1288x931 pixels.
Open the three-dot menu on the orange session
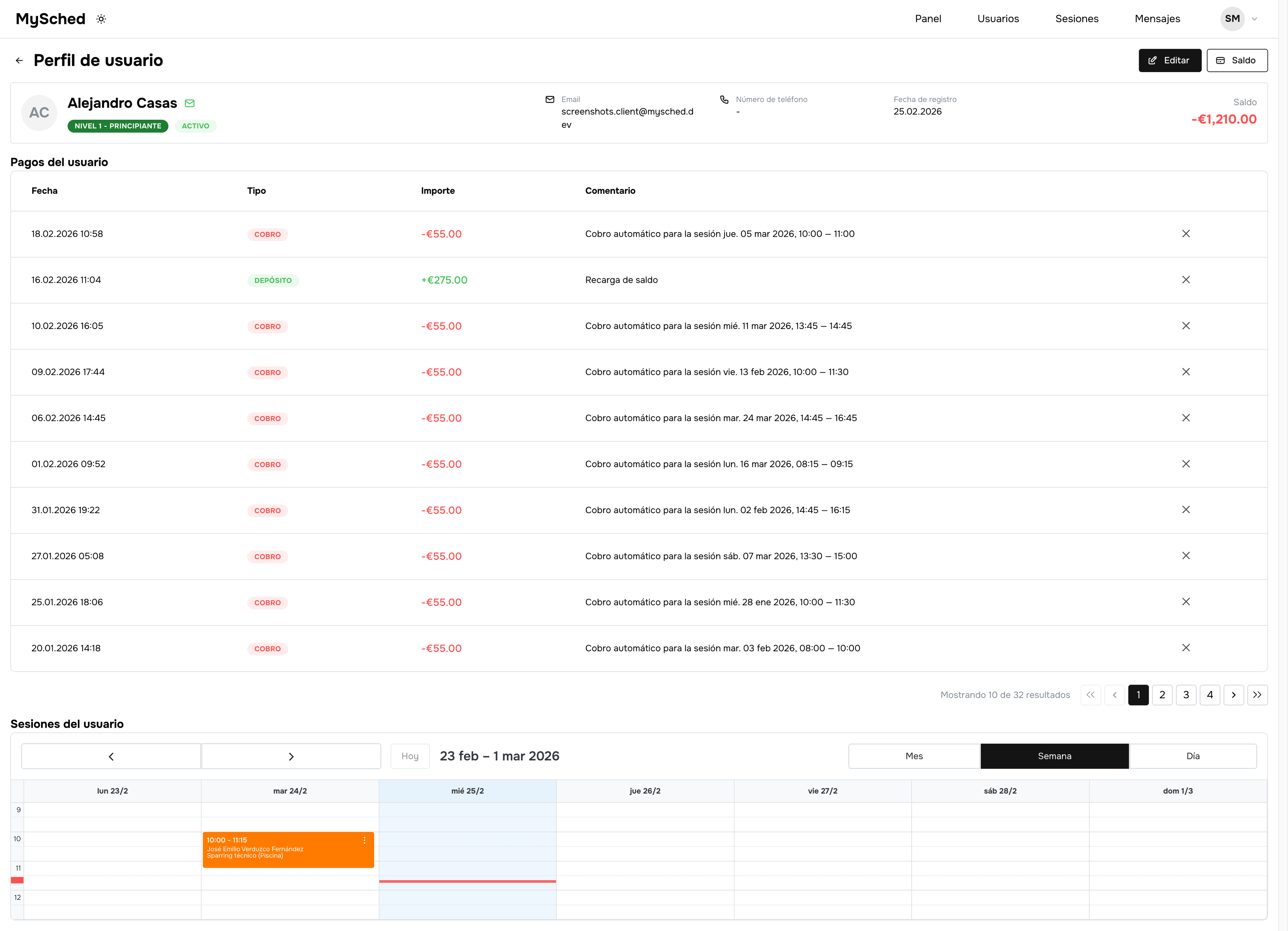364,840
